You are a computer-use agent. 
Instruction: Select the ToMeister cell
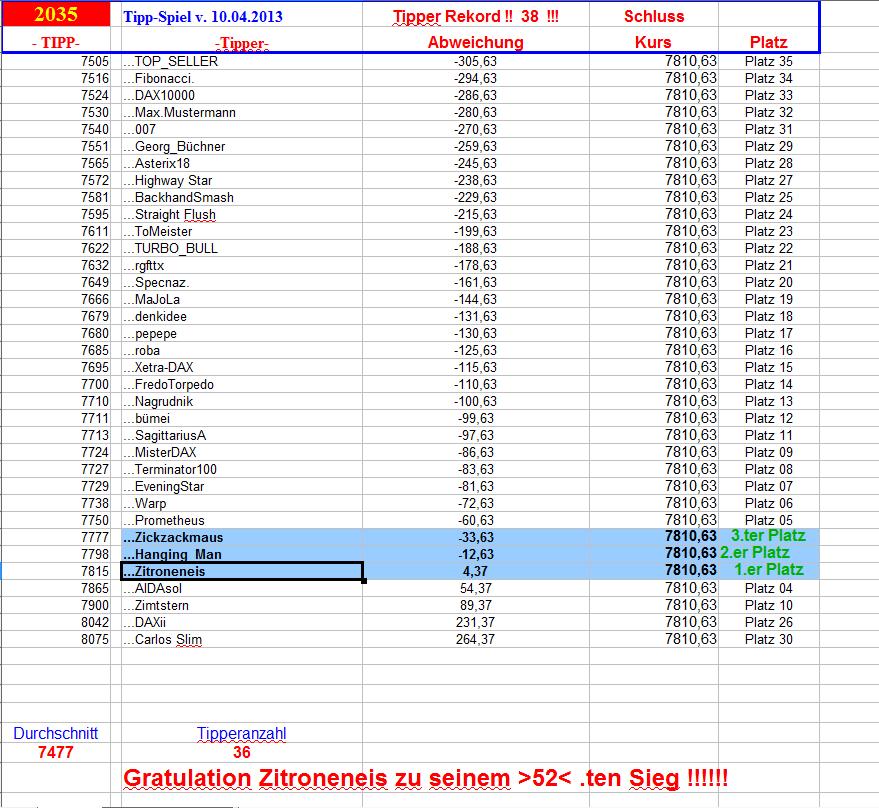pyautogui.click(x=242, y=232)
